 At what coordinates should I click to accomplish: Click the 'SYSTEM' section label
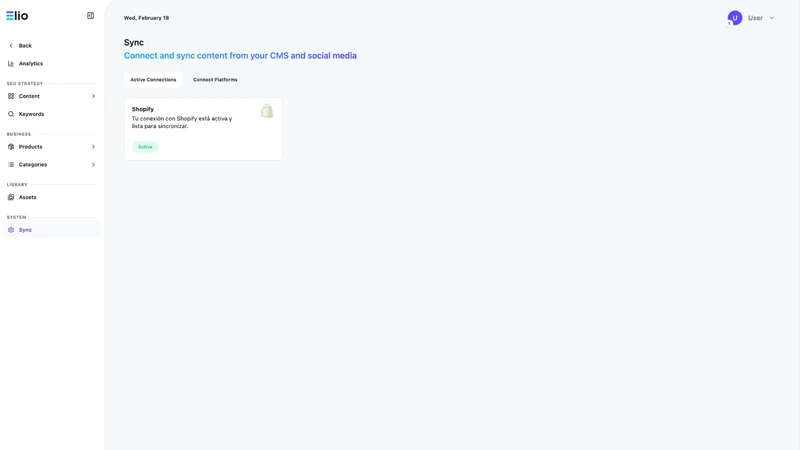16,217
